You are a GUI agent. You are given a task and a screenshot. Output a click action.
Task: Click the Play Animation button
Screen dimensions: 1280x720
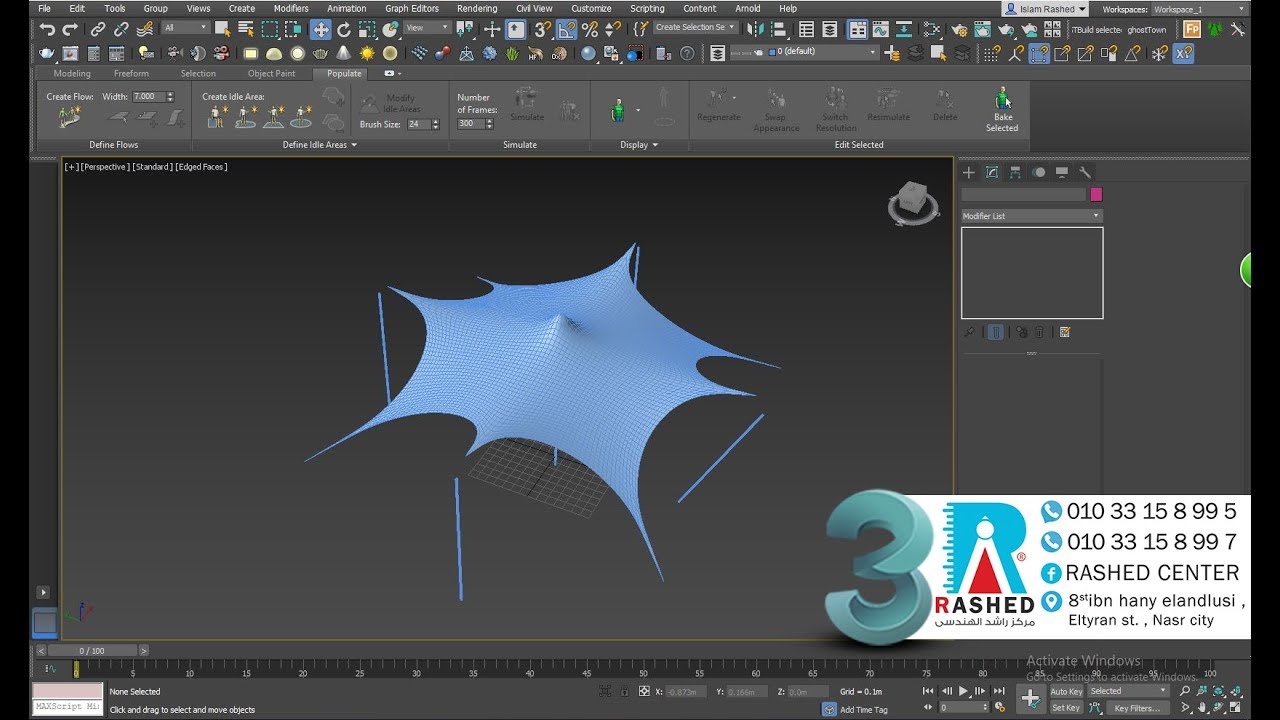964,691
